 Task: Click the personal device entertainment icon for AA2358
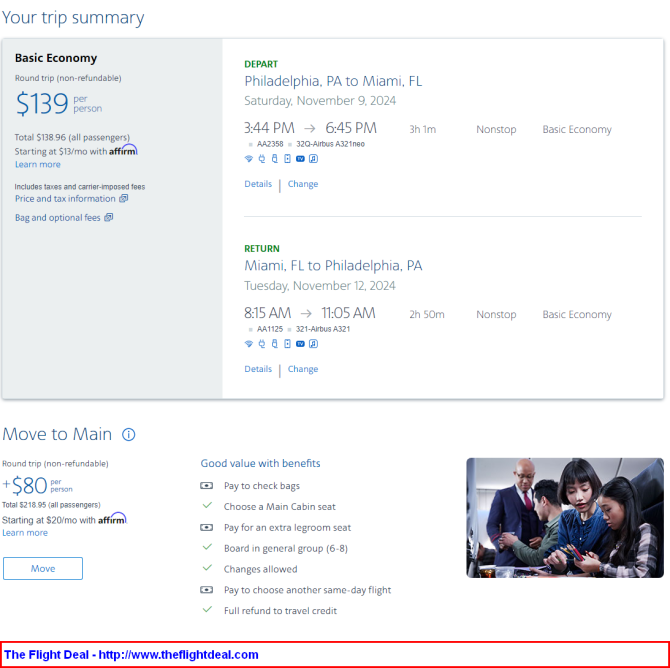288,159
